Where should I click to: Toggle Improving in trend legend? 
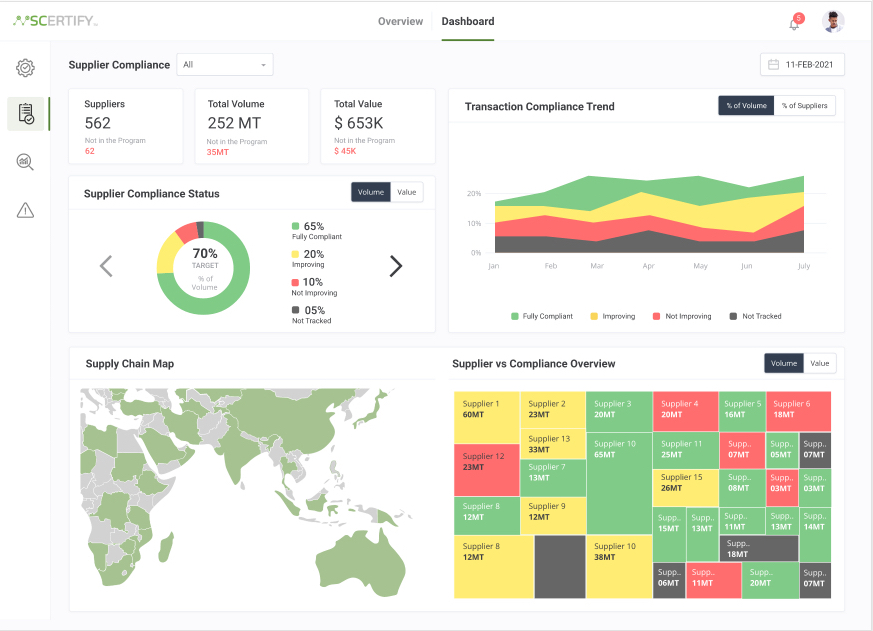tap(612, 316)
